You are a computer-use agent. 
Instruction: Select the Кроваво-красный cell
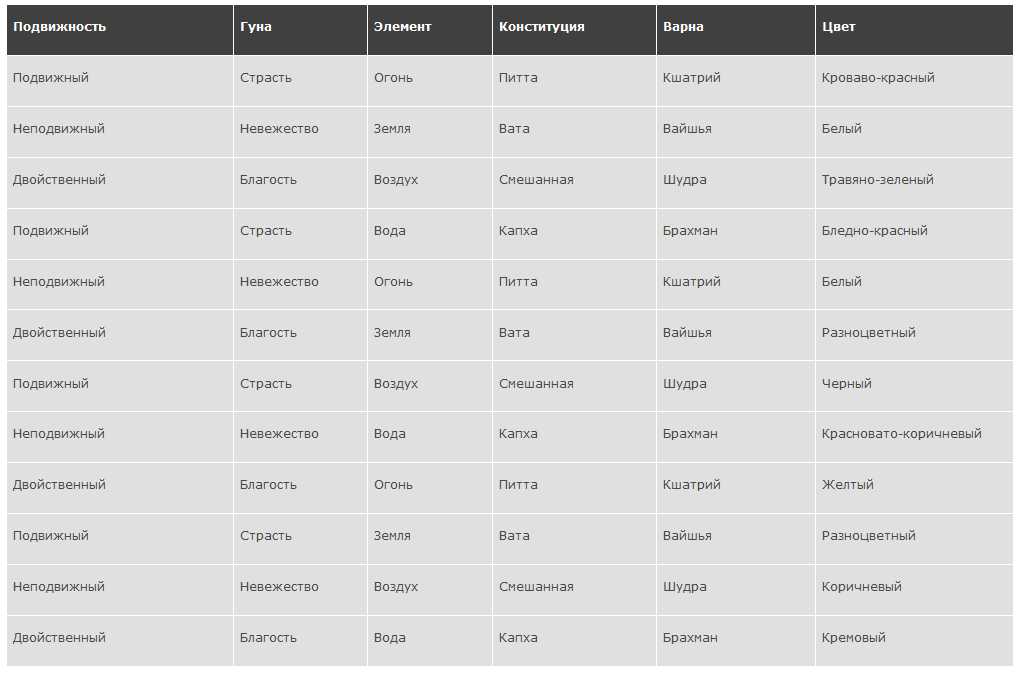914,81
